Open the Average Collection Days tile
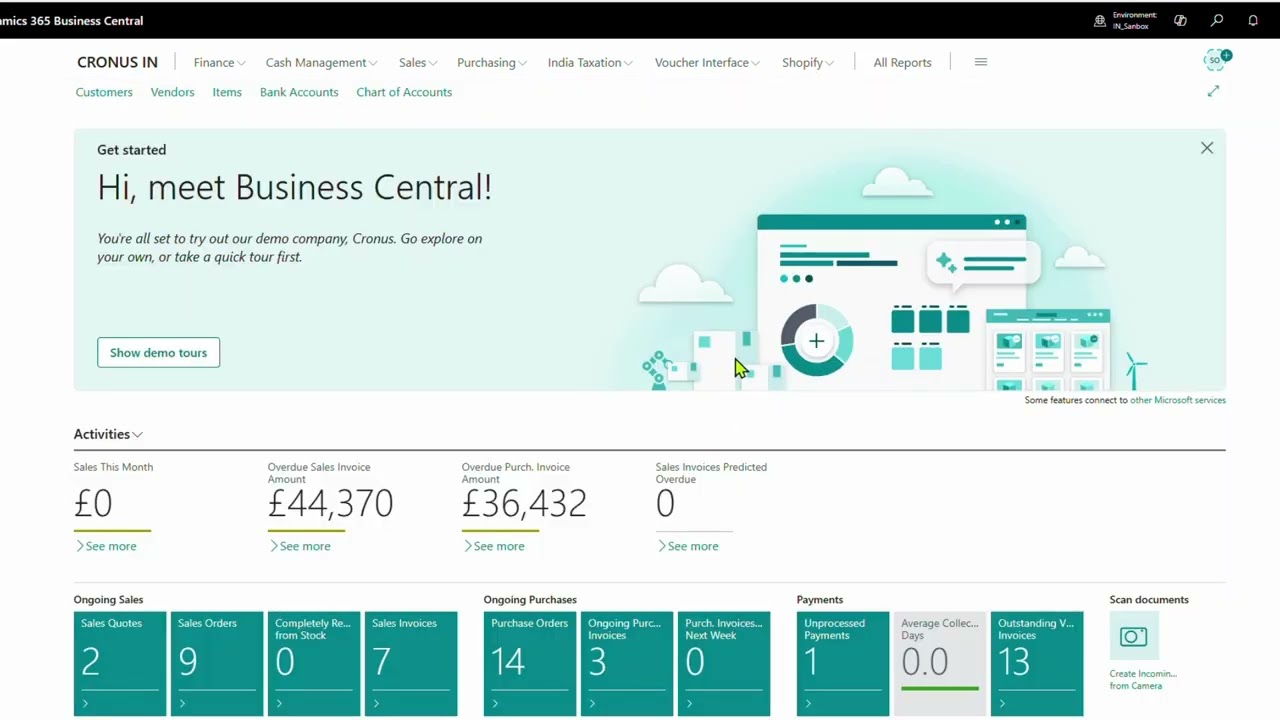1280x720 pixels. [x=940, y=664]
